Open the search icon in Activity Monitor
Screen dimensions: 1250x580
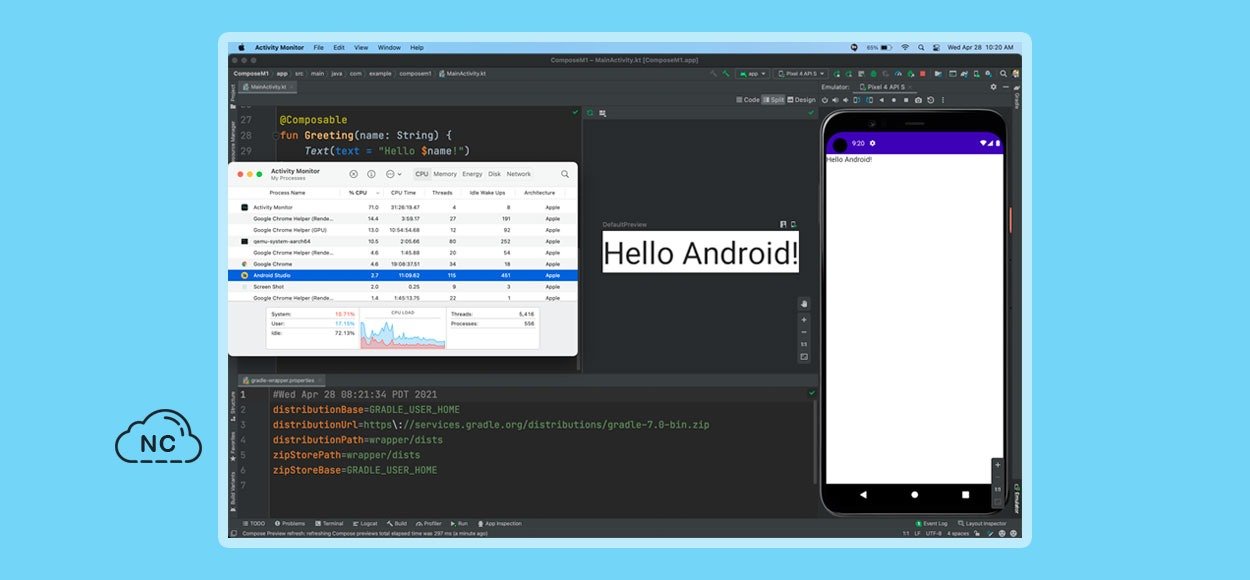click(x=565, y=174)
